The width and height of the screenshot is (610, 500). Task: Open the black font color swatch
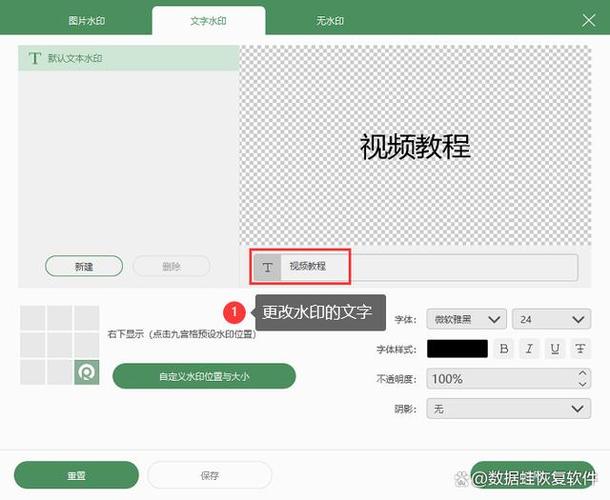pyautogui.click(x=457, y=349)
